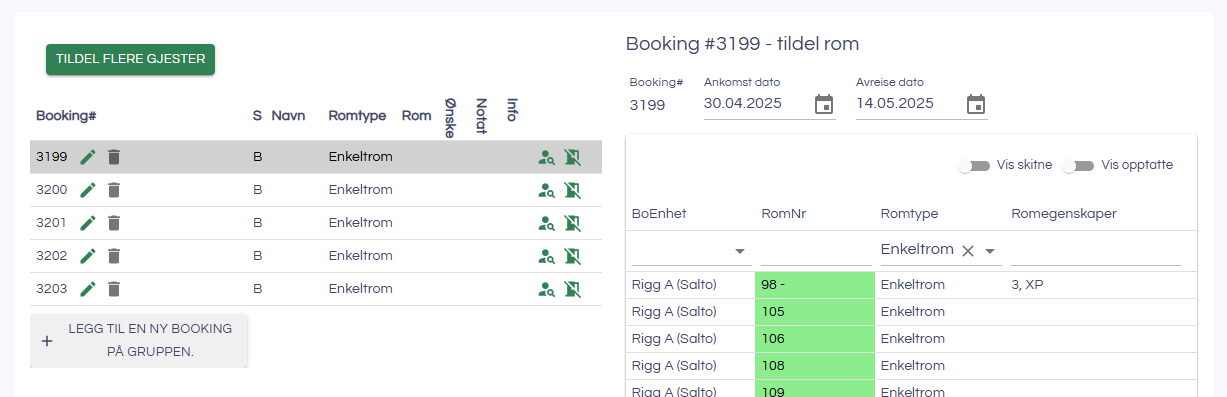Expand the BoEnhet filter dropdown

[x=740, y=251]
